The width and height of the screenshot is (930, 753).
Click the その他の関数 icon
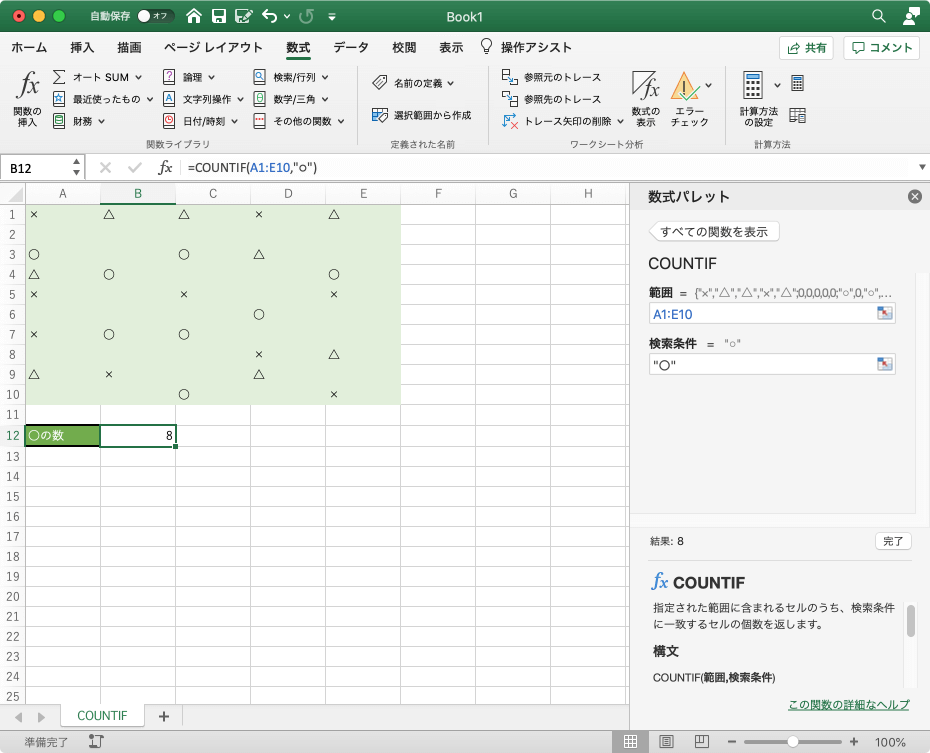point(259,121)
